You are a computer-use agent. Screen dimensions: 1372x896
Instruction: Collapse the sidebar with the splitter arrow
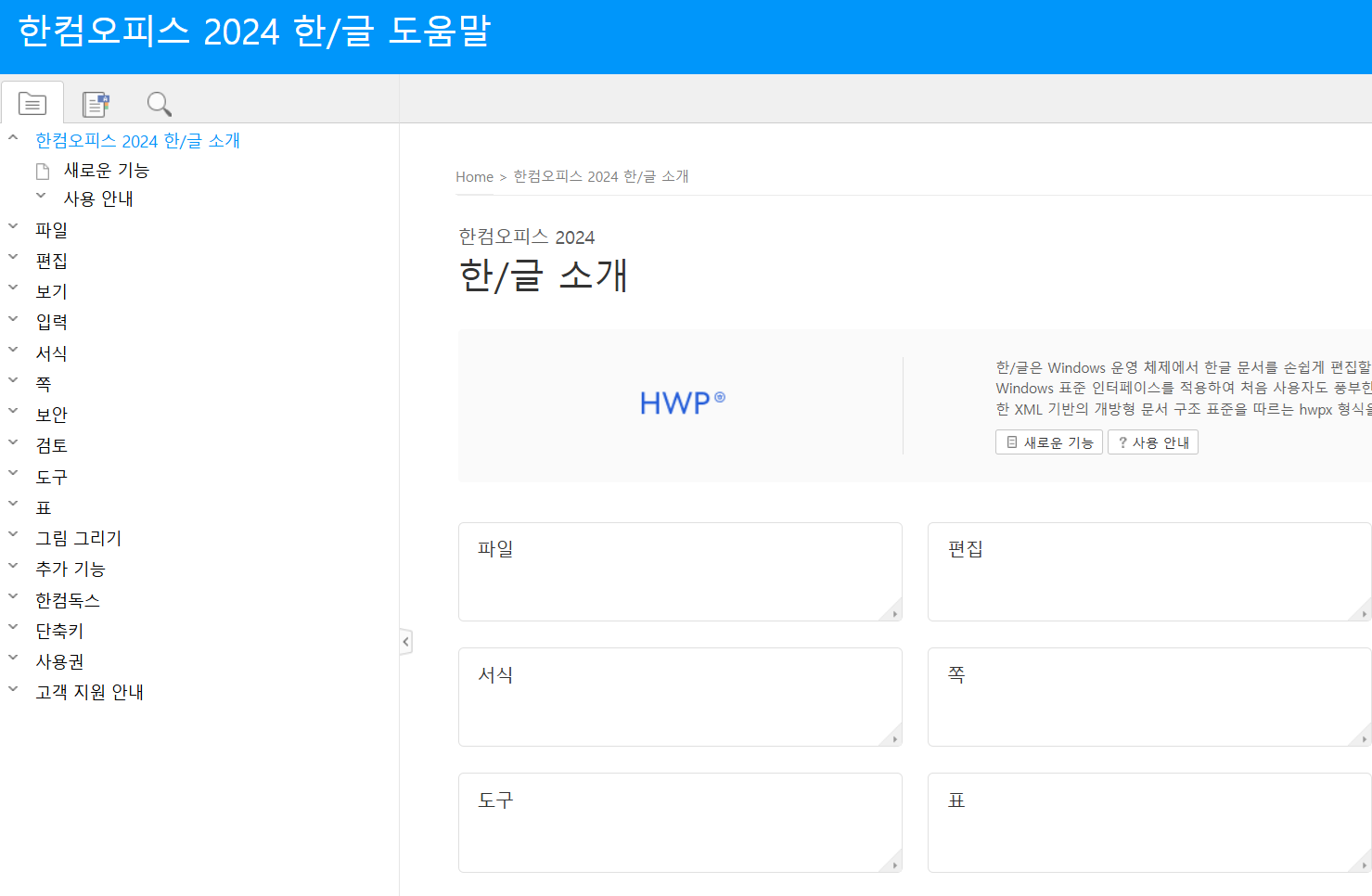405,642
